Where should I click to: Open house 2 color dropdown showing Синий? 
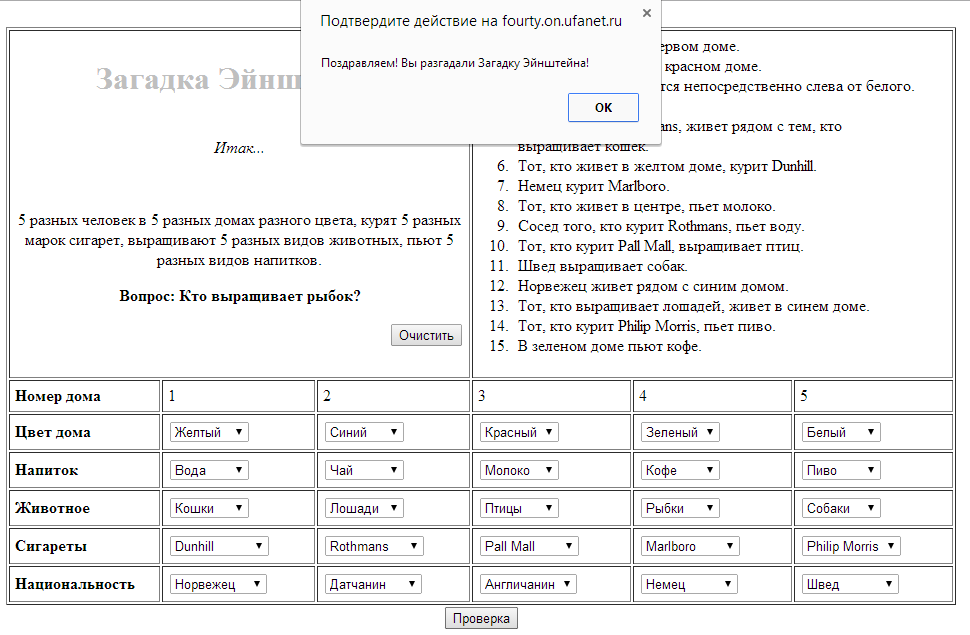coord(364,432)
